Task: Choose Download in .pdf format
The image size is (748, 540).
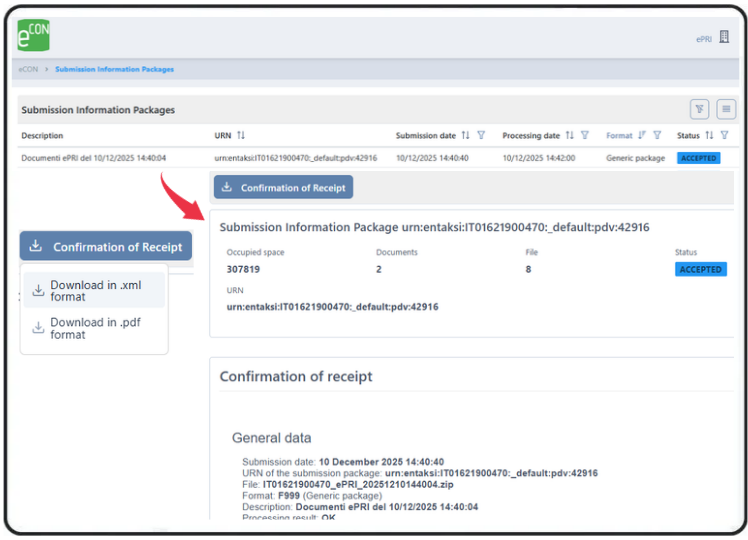Action: point(94,328)
